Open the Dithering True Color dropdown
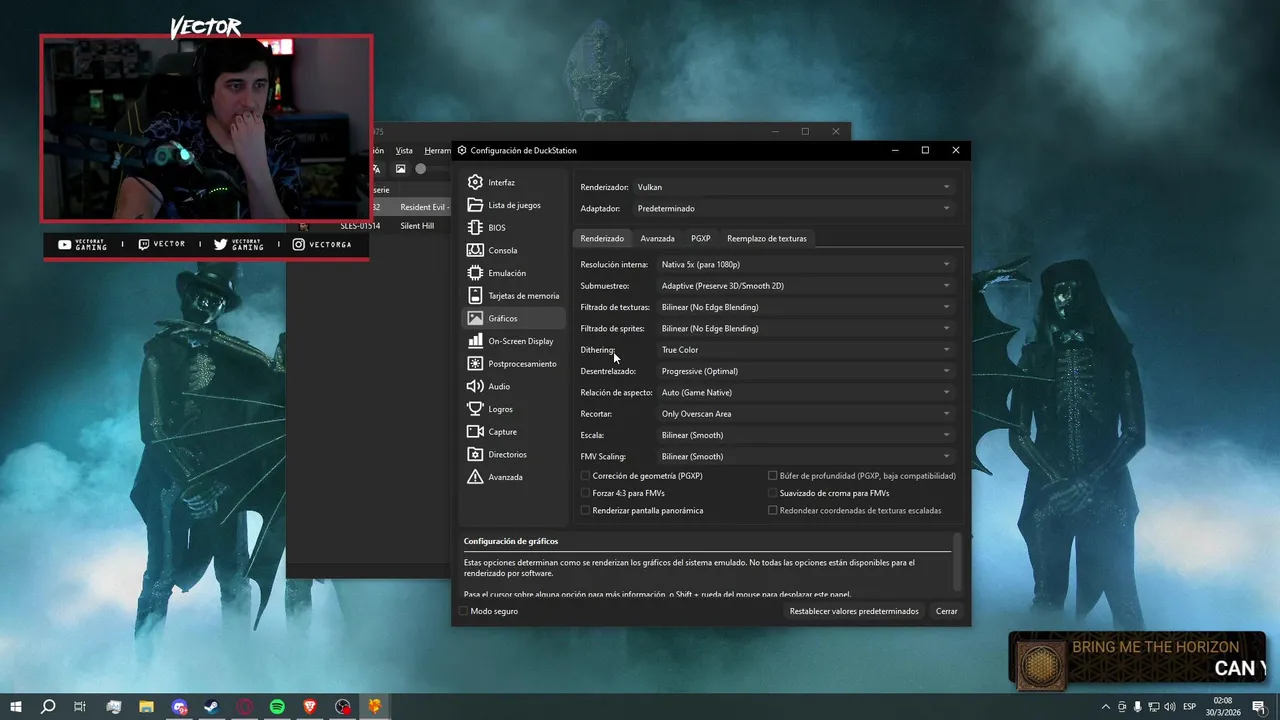The image size is (1280, 720). (x=806, y=350)
